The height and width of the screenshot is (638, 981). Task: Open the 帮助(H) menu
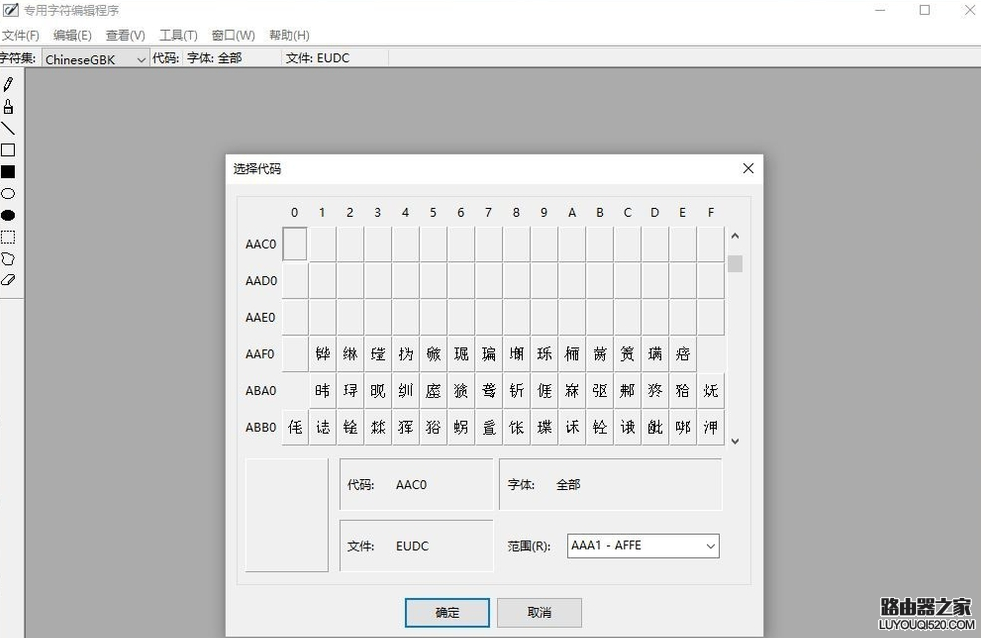point(288,35)
